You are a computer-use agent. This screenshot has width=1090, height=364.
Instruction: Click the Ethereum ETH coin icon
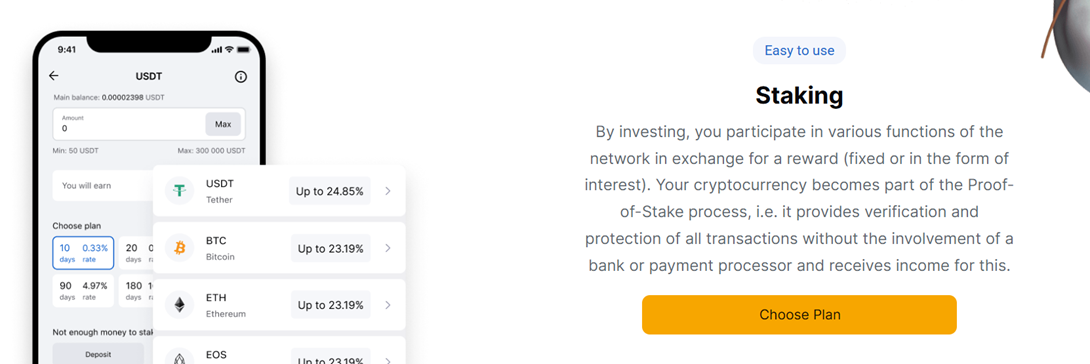(179, 305)
